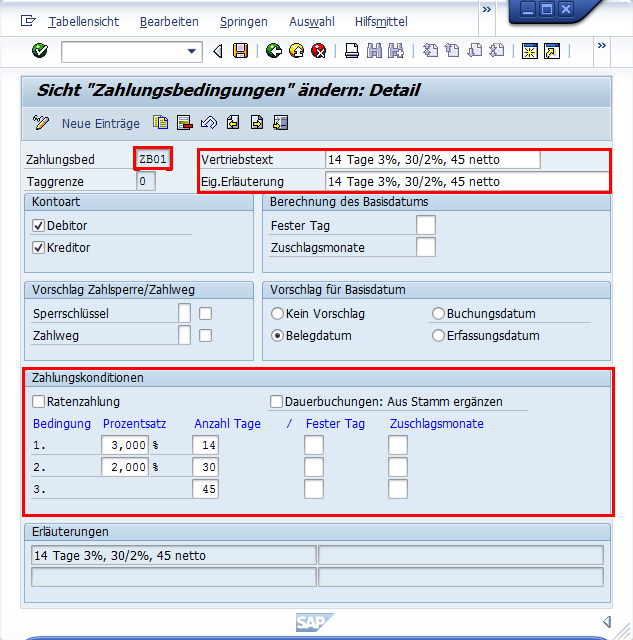
Task: Click the condition 1 Prozentsatz field 3,000
Action: click(125, 445)
